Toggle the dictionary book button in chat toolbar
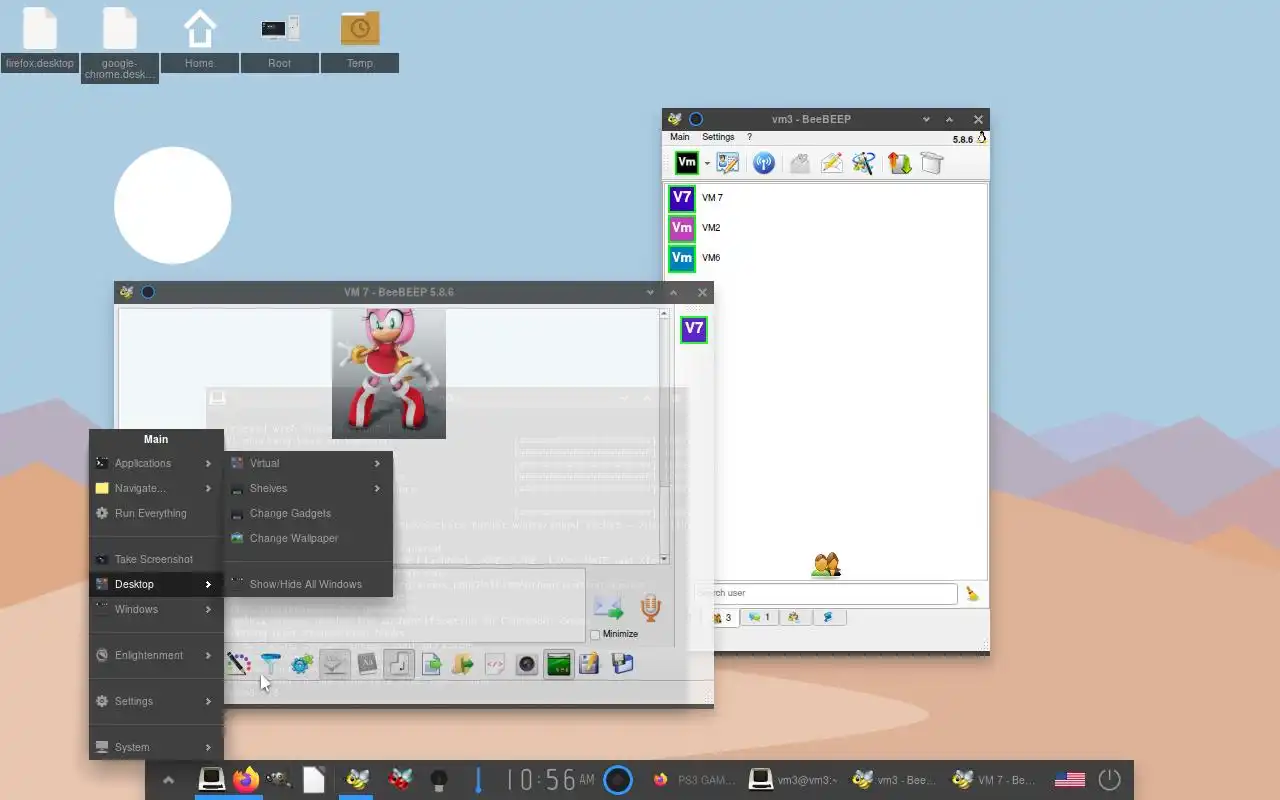This screenshot has height=800, width=1280. (x=367, y=664)
